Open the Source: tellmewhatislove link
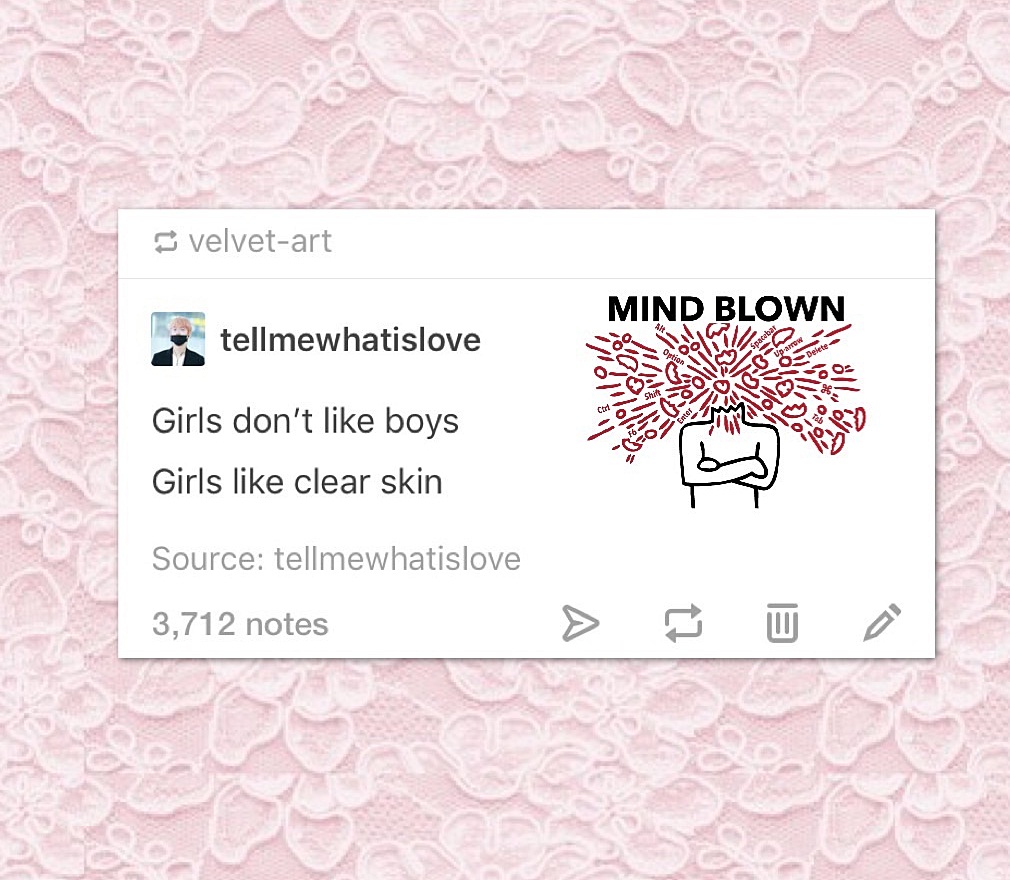Image resolution: width=1010 pixels, height=880 pixels. click(336, 559)
